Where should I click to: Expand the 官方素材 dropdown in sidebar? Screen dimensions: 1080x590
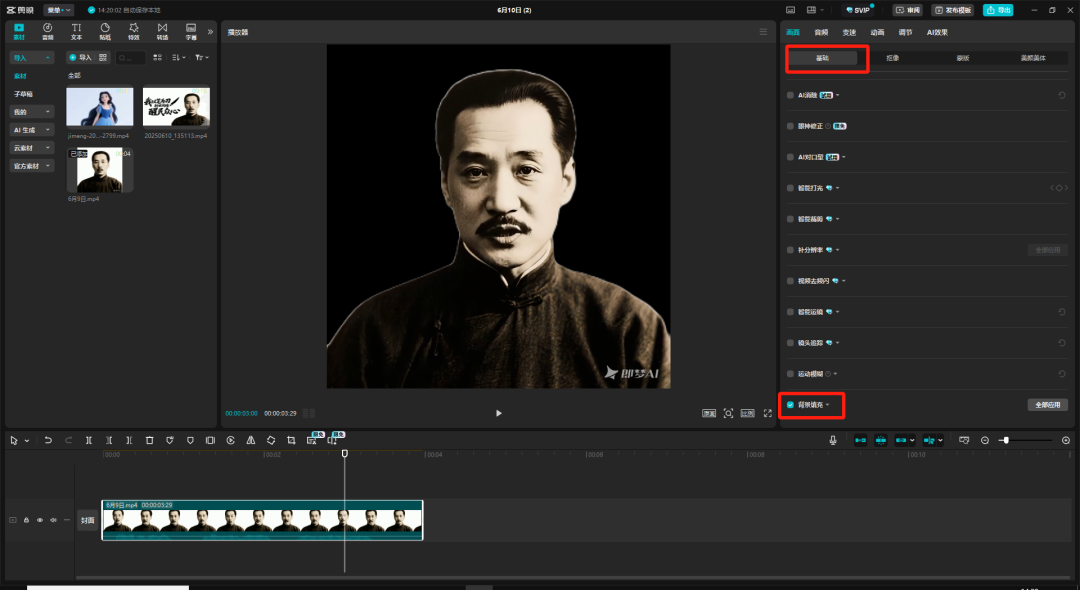click(32, 166)
